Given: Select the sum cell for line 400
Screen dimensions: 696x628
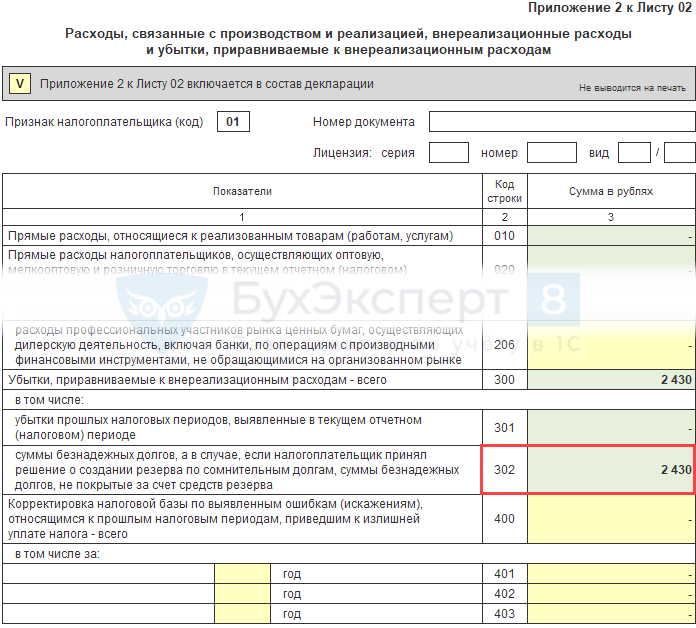Looking at the screenshot, I should (611, 519).
